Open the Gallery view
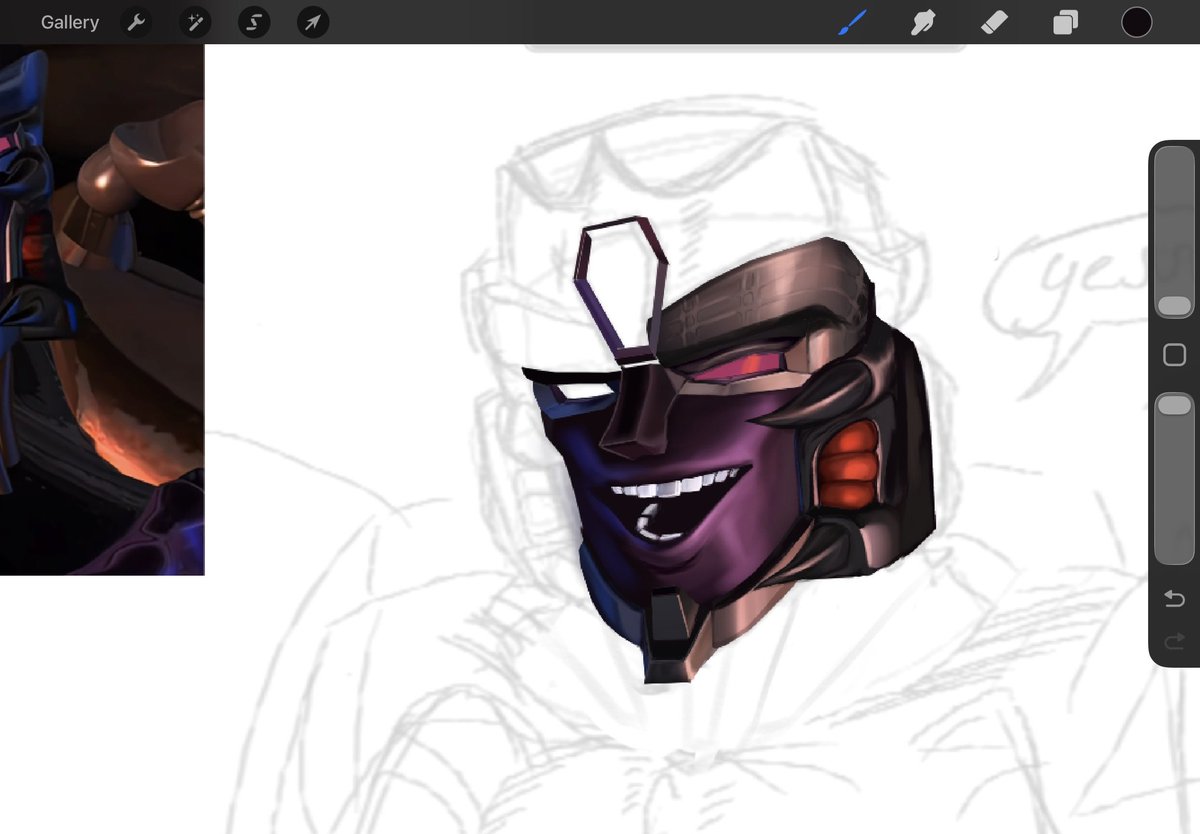The image size is (1200, 834). click(x=70, y=22)
